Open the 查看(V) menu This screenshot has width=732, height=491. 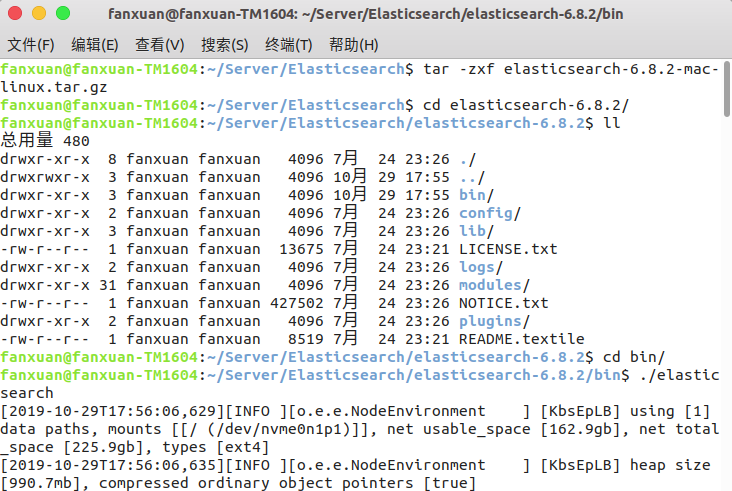click(160, 45)
